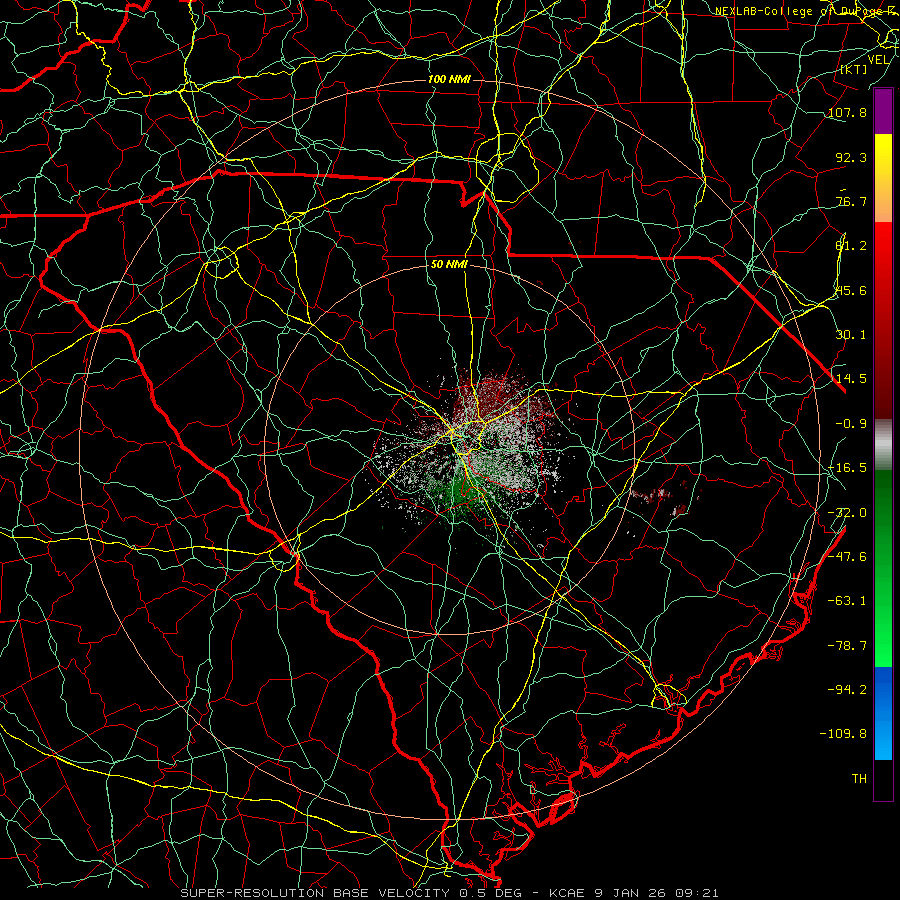
Task: Click the -63.1 velocity scale value
Action: point(847,601)
